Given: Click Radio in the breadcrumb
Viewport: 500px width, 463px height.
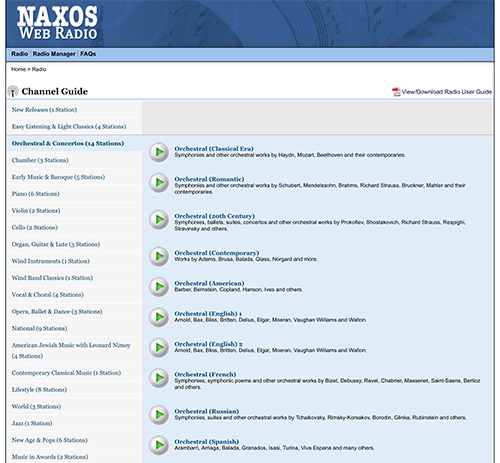Looking at the screenshot, I should (x=39, y=69).
